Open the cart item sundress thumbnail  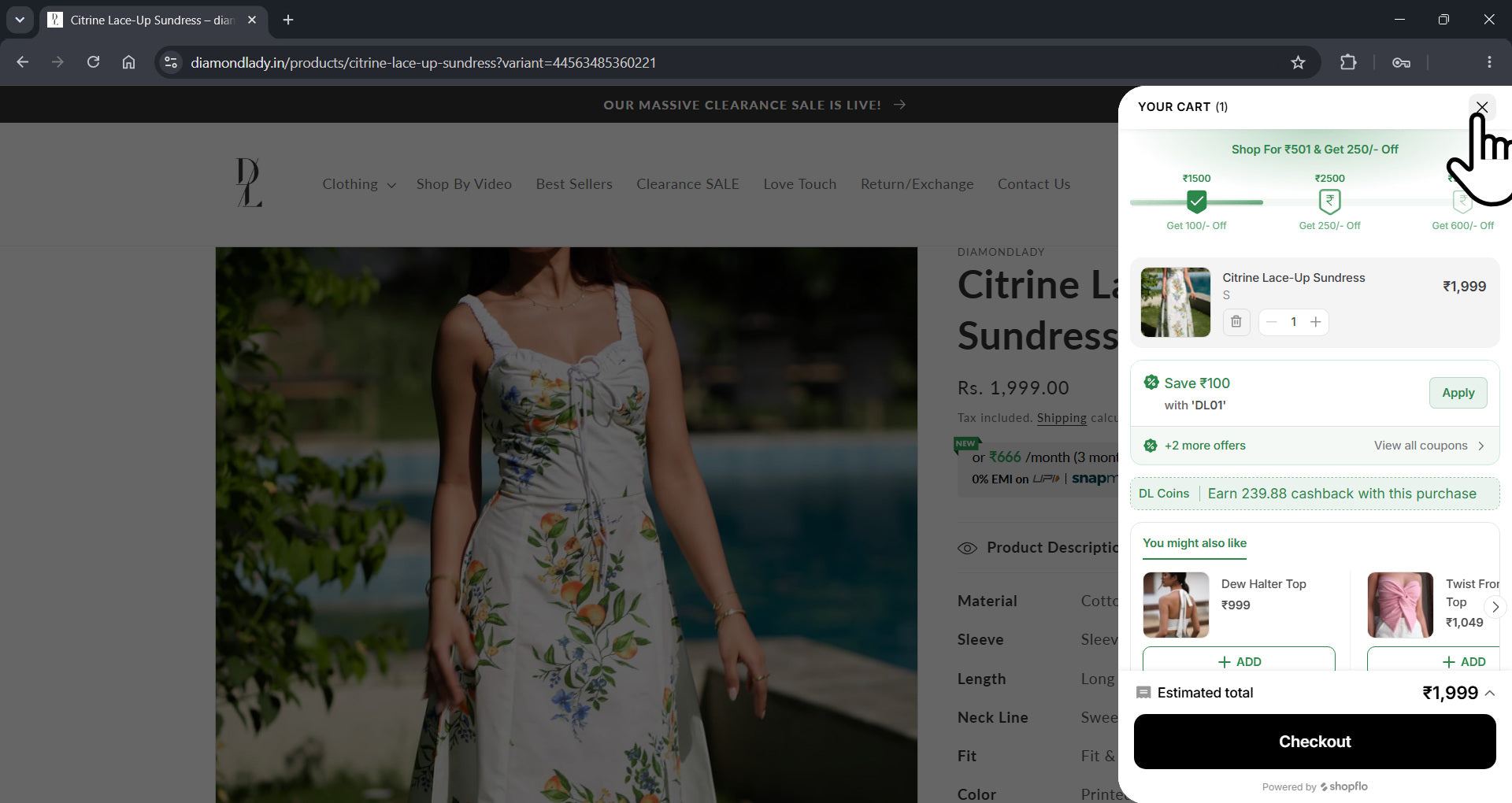[1175, 302]
